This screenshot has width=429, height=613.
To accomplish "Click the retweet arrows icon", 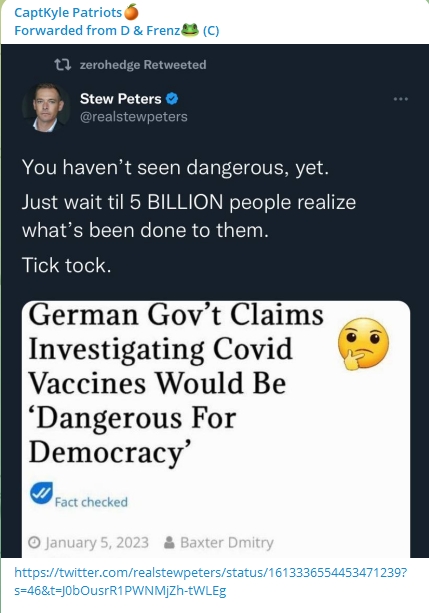I will tap(63, 65).
